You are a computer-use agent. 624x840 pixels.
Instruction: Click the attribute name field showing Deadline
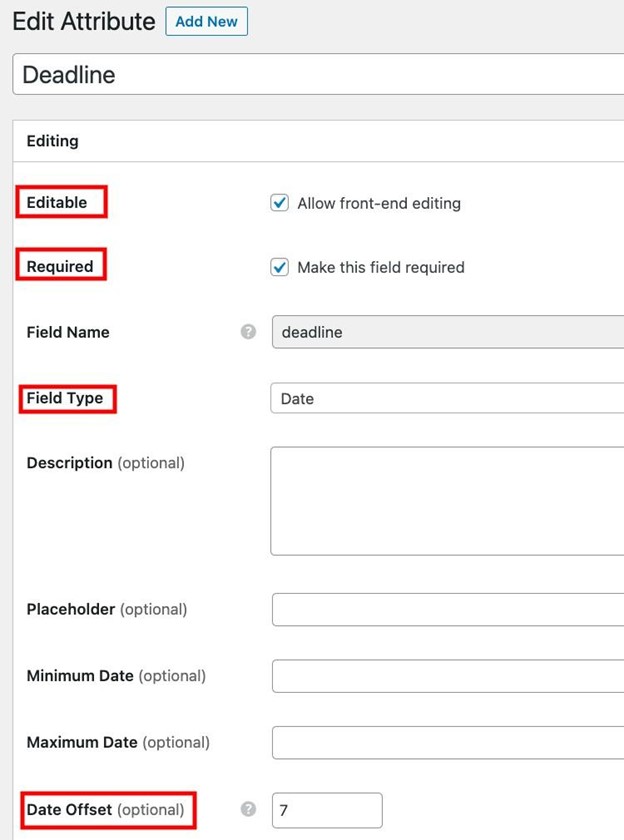300,75
